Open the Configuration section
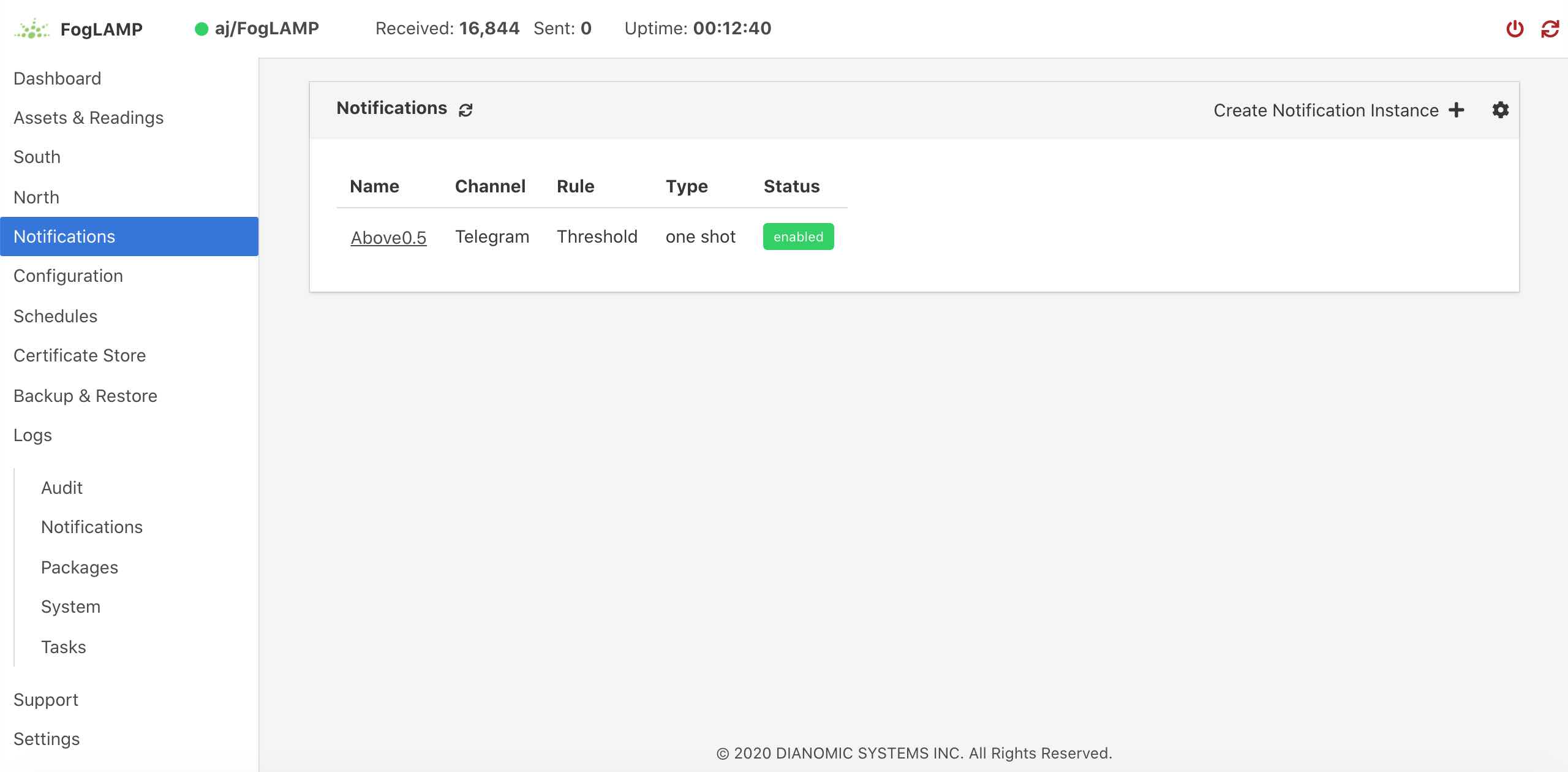This screenshot has height=772, width=1568. (68, 276)
